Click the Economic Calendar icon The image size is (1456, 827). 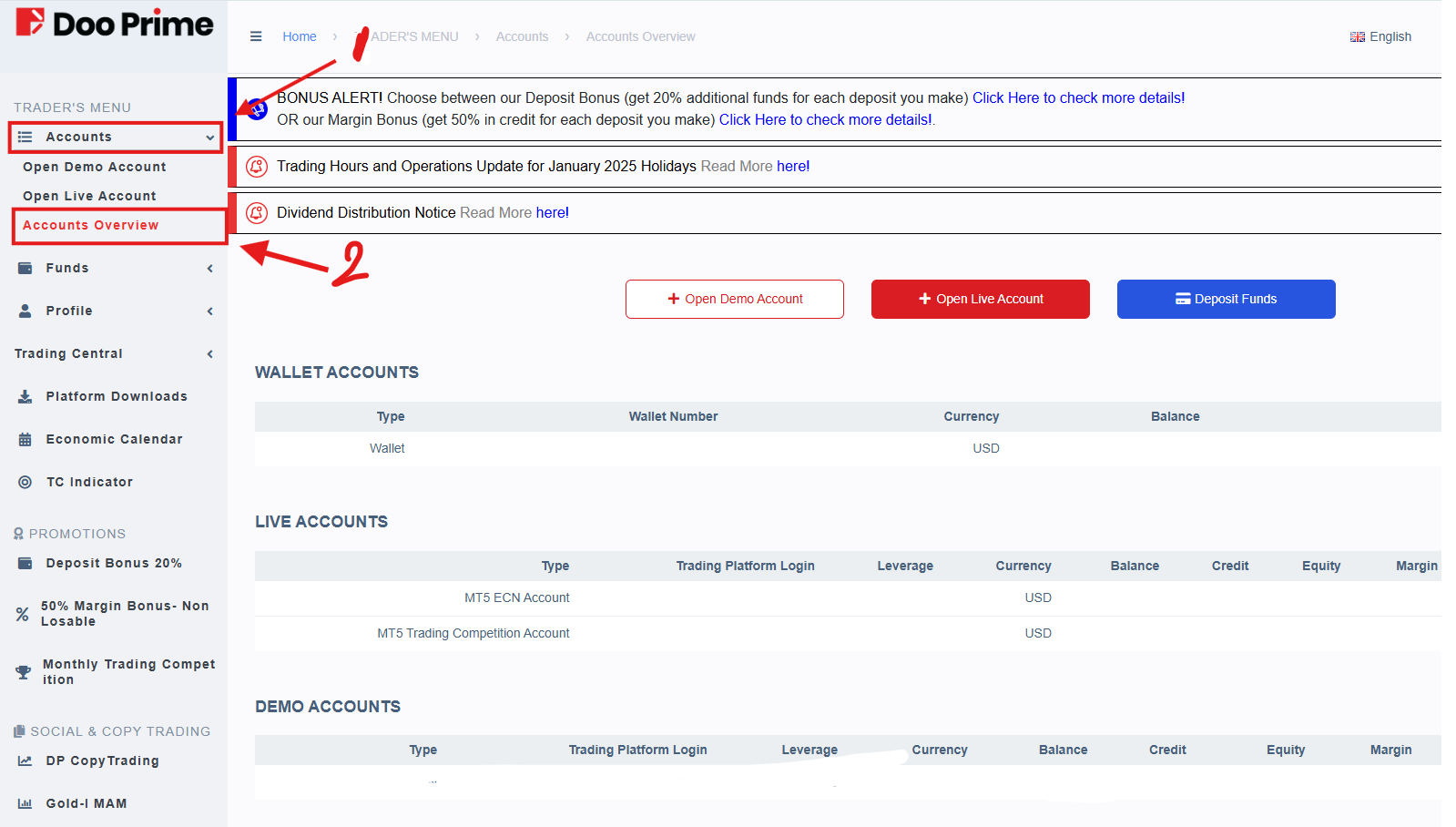pos(25,439)
